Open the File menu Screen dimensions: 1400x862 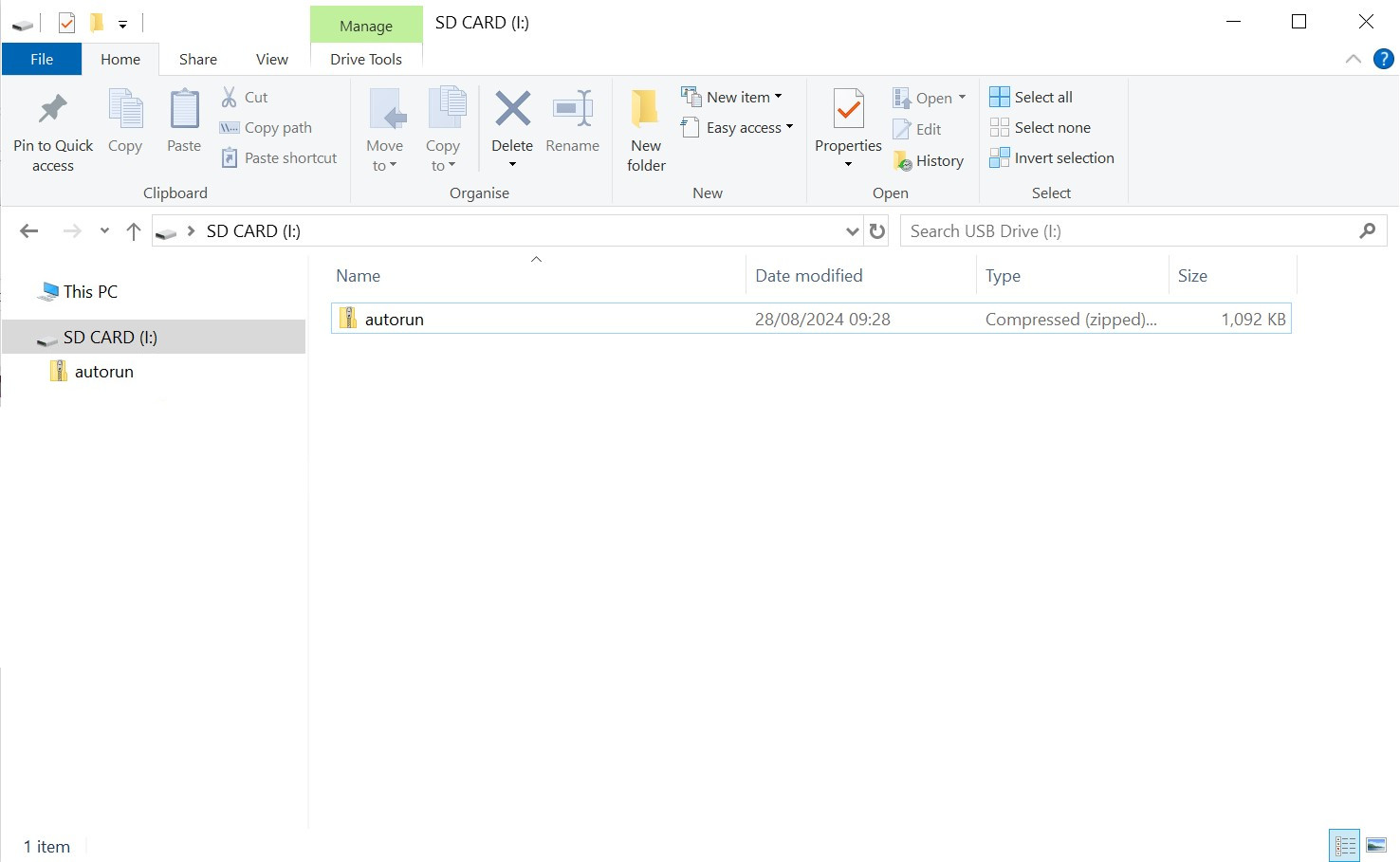coord(42,59)
